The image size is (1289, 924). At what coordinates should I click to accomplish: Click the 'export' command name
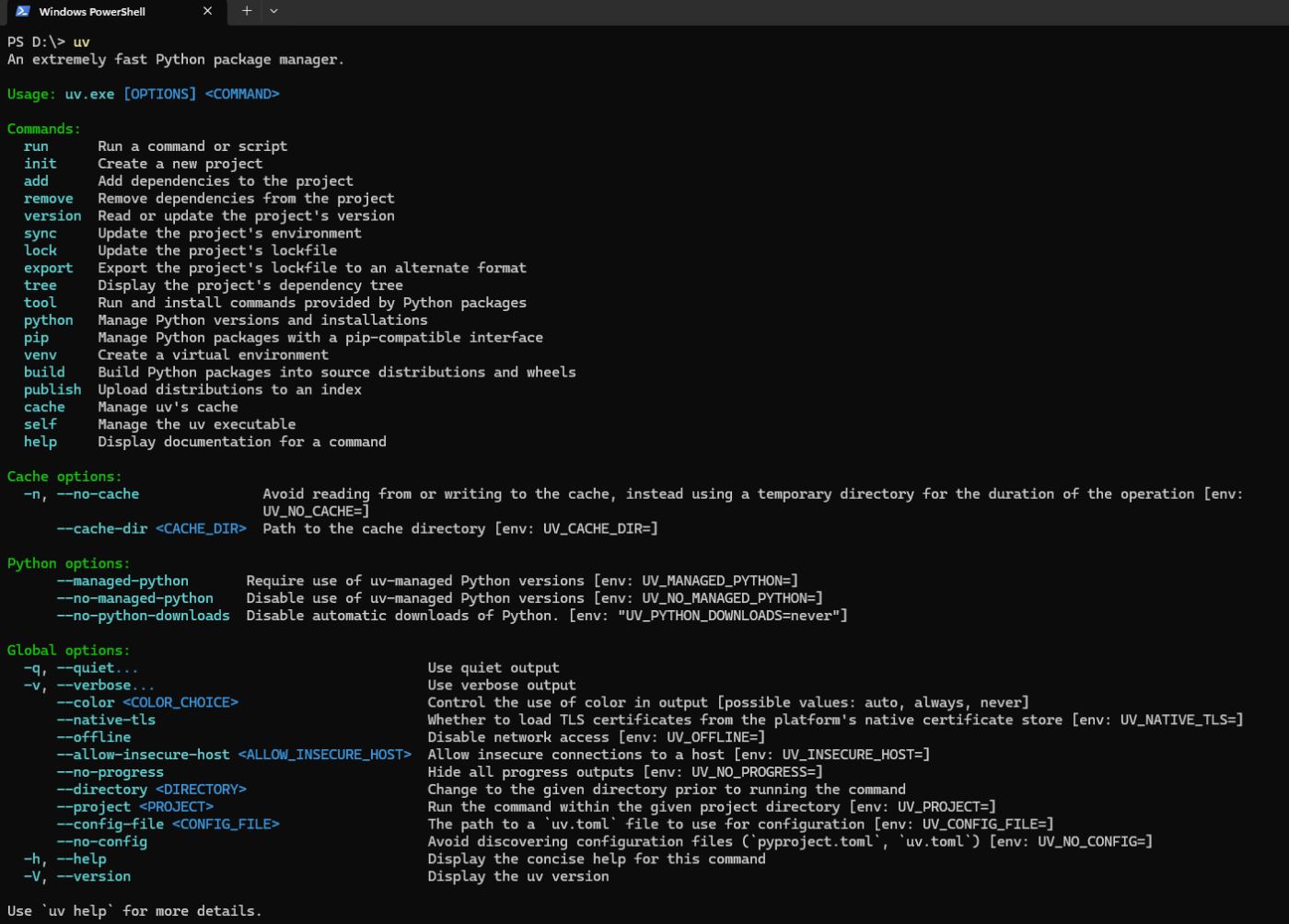49,269
